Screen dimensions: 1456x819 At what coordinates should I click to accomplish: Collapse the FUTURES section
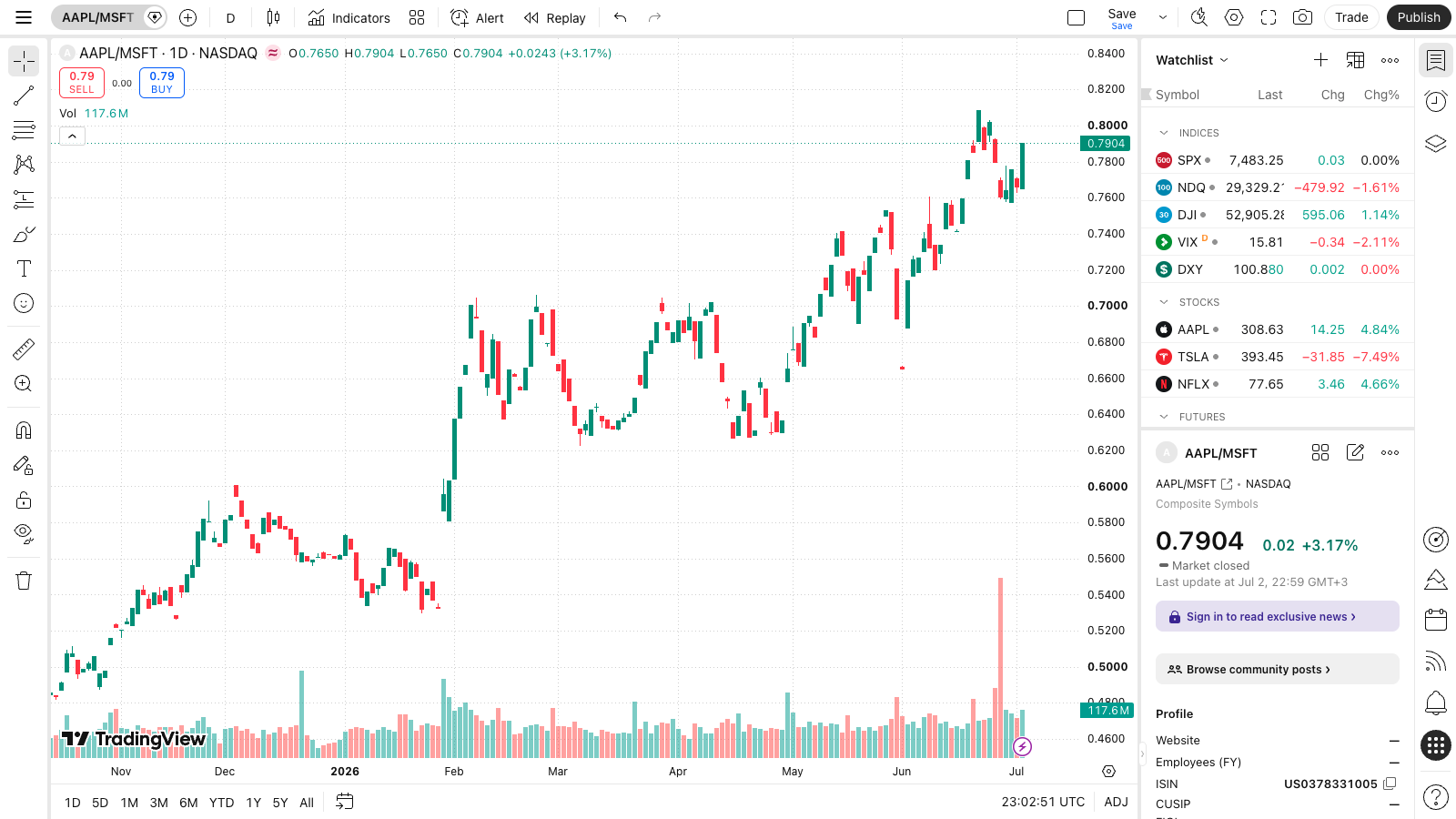[1164, 417]
